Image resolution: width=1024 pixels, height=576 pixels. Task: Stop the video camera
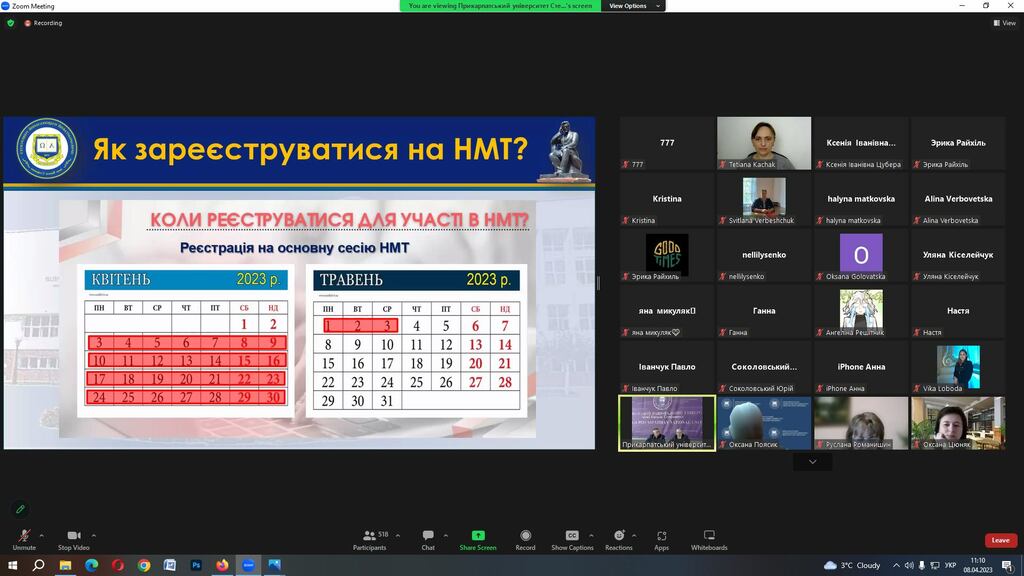(x=74, y=540)
